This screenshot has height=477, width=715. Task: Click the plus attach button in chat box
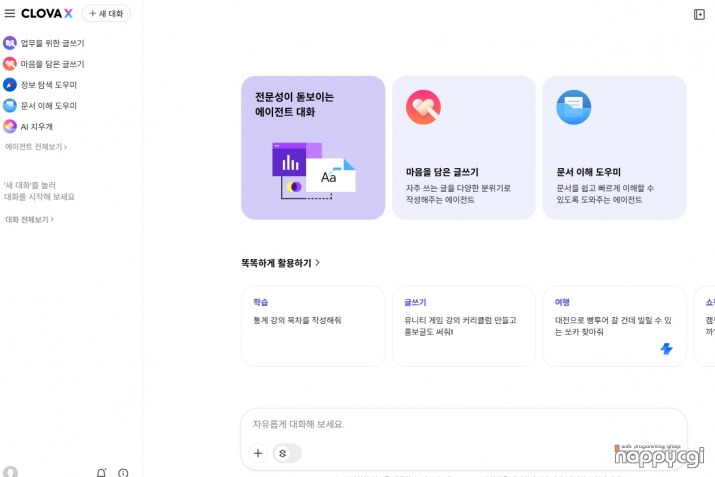(x=258, y=453)
